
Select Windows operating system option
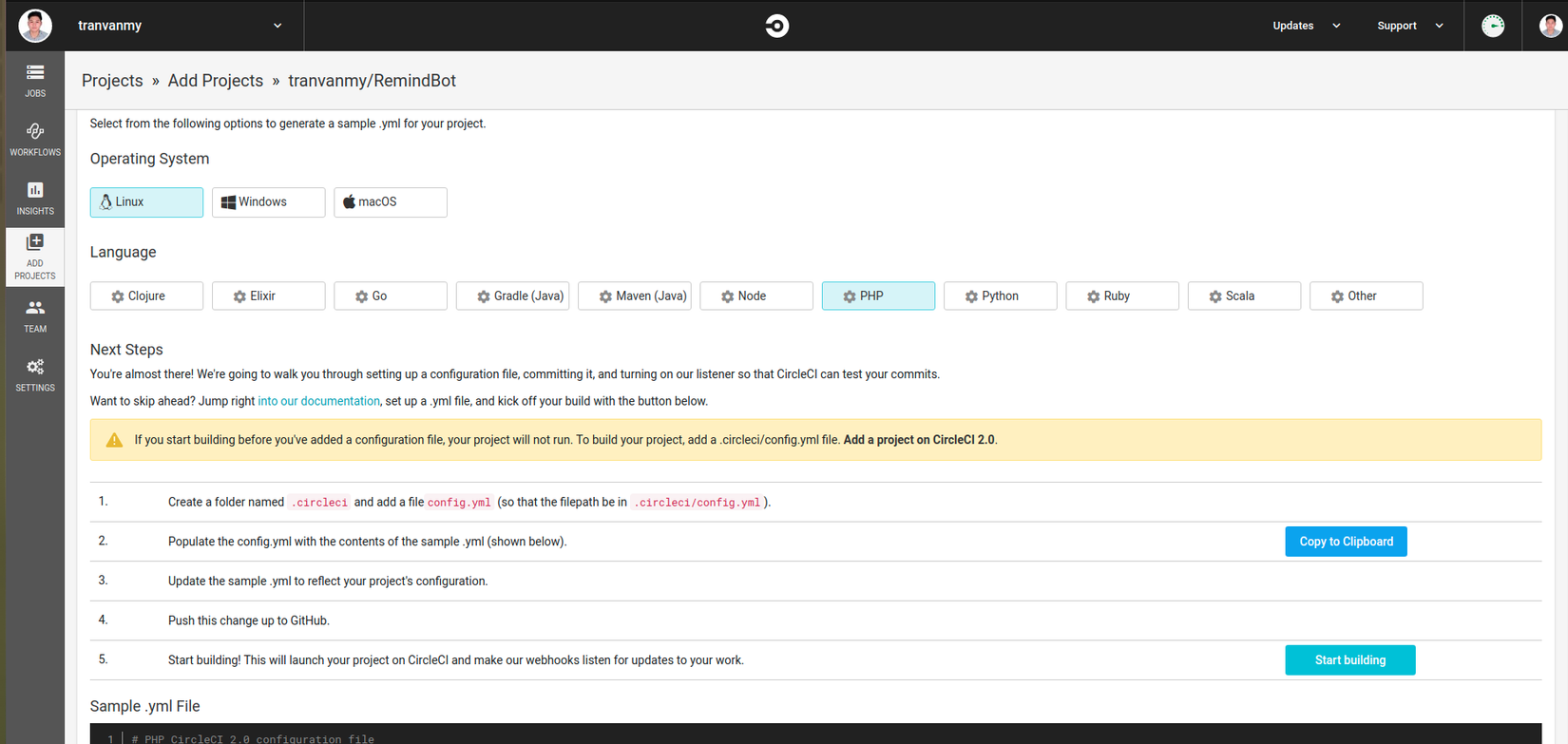tap(268, 202)
